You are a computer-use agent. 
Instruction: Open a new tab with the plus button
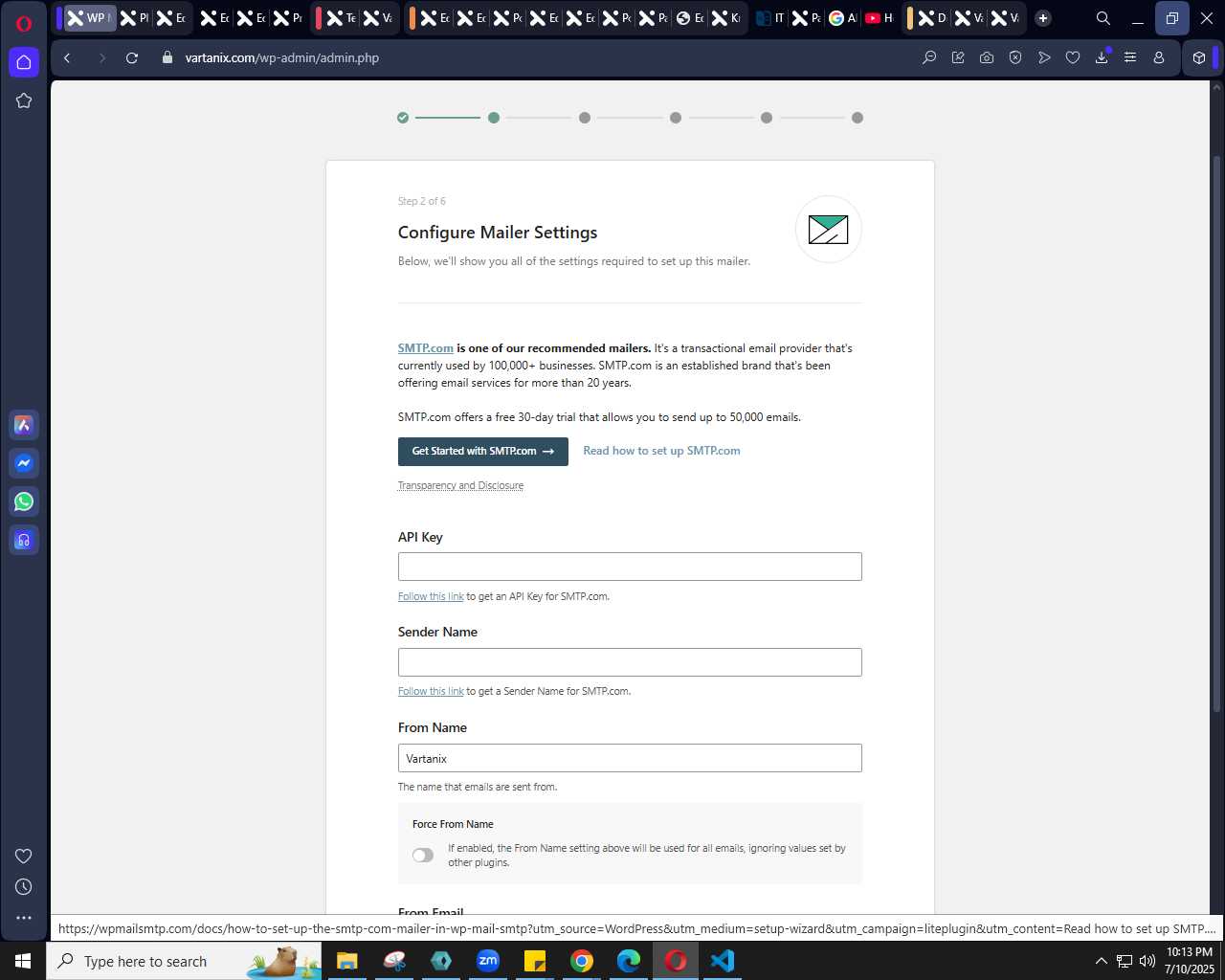(1043, 18)
